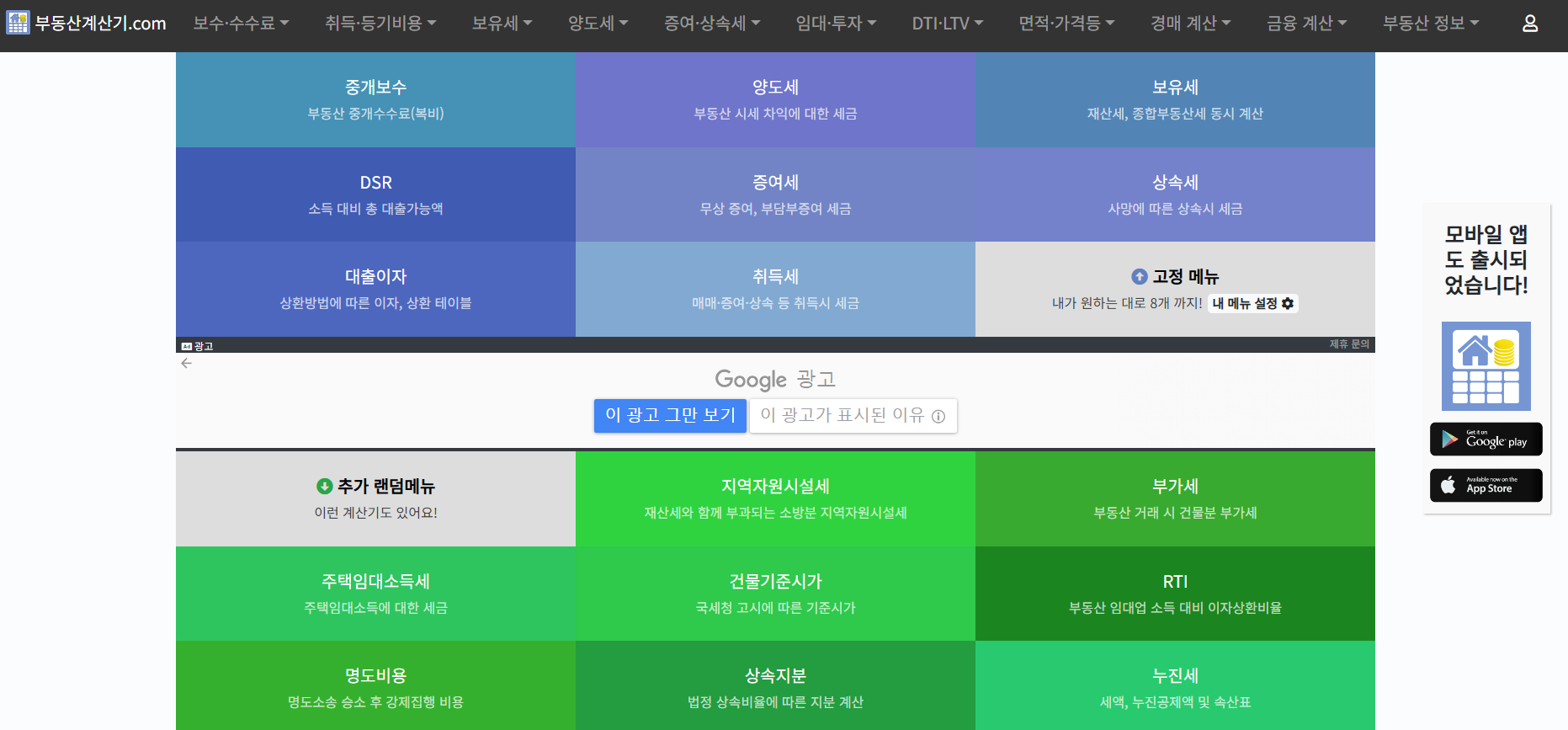Open the 명도비용 calculator tile
Screen dimensions: 1568x730
[x=375, y=685]
